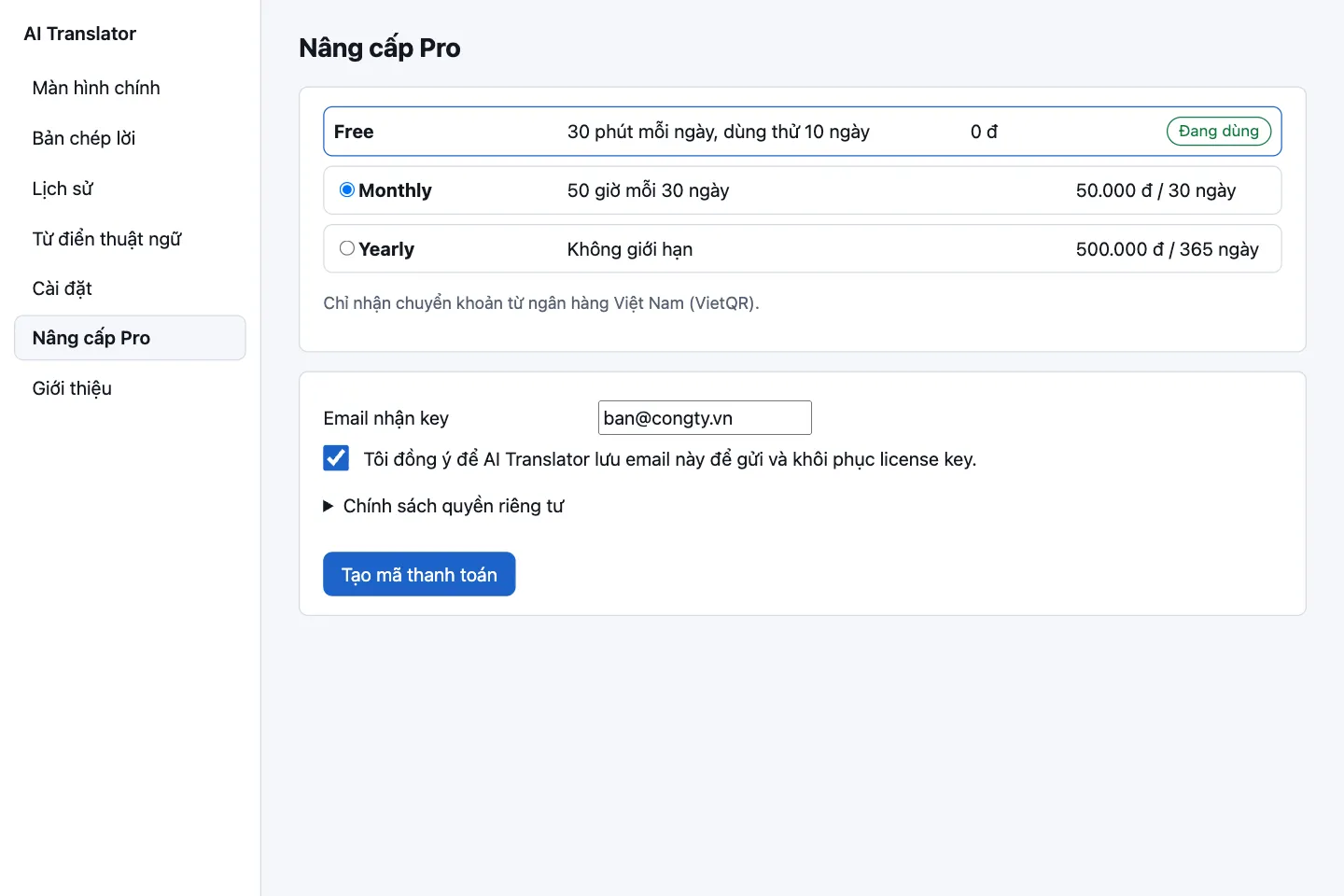Select the Yearly plan radio button

(347, 248)
